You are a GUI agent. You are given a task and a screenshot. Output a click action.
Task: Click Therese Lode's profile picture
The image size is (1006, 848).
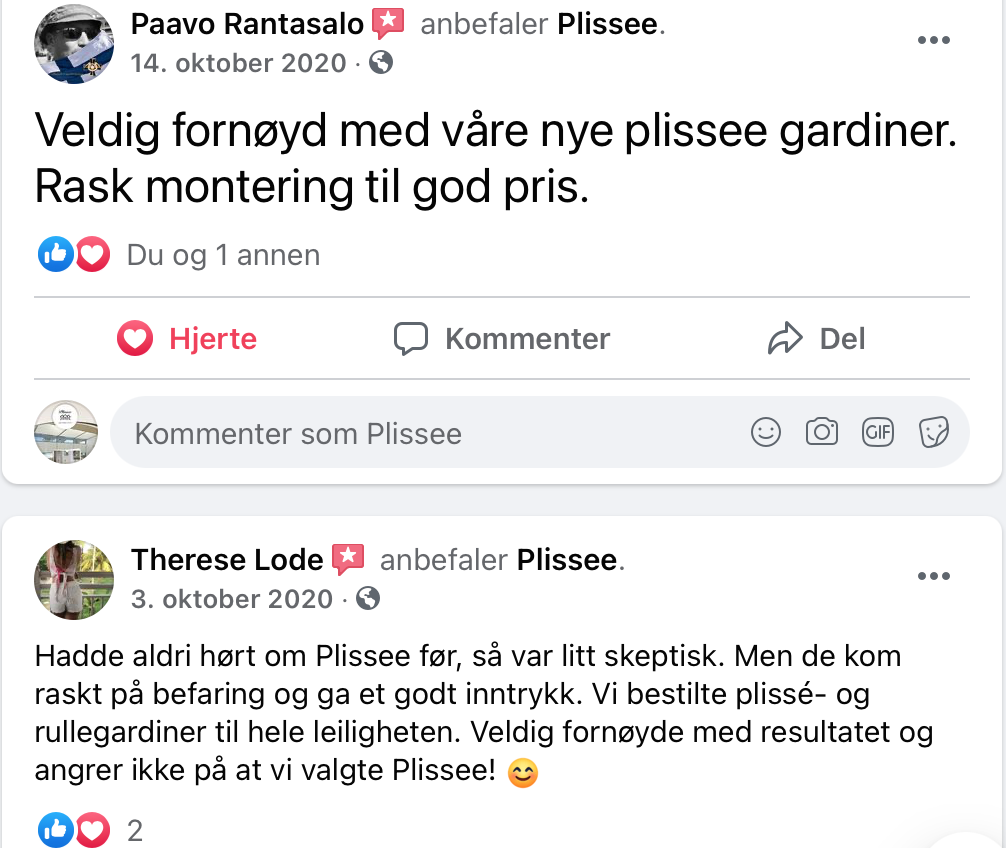tap(73, 579)
